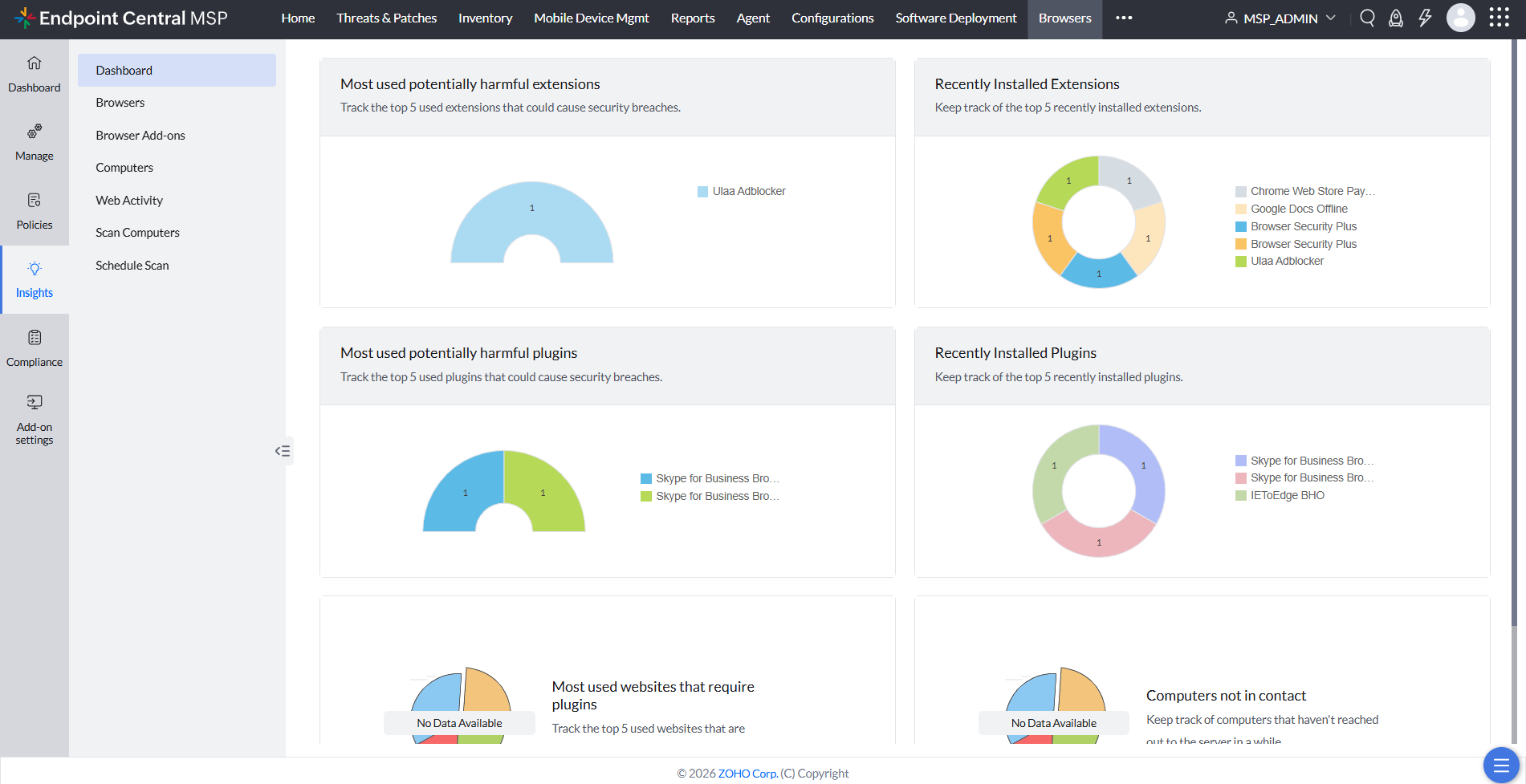The width and height of the screenshot is (1526, 784).
Task: Click the blue floating menu button
Action: 1501,766
